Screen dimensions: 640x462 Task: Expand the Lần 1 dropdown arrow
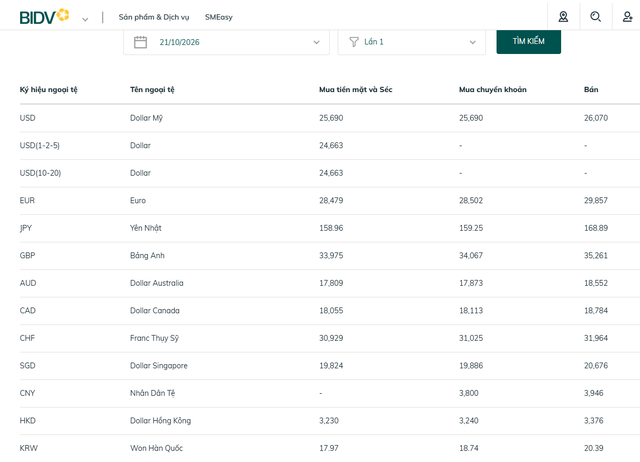tap(472, 42)
